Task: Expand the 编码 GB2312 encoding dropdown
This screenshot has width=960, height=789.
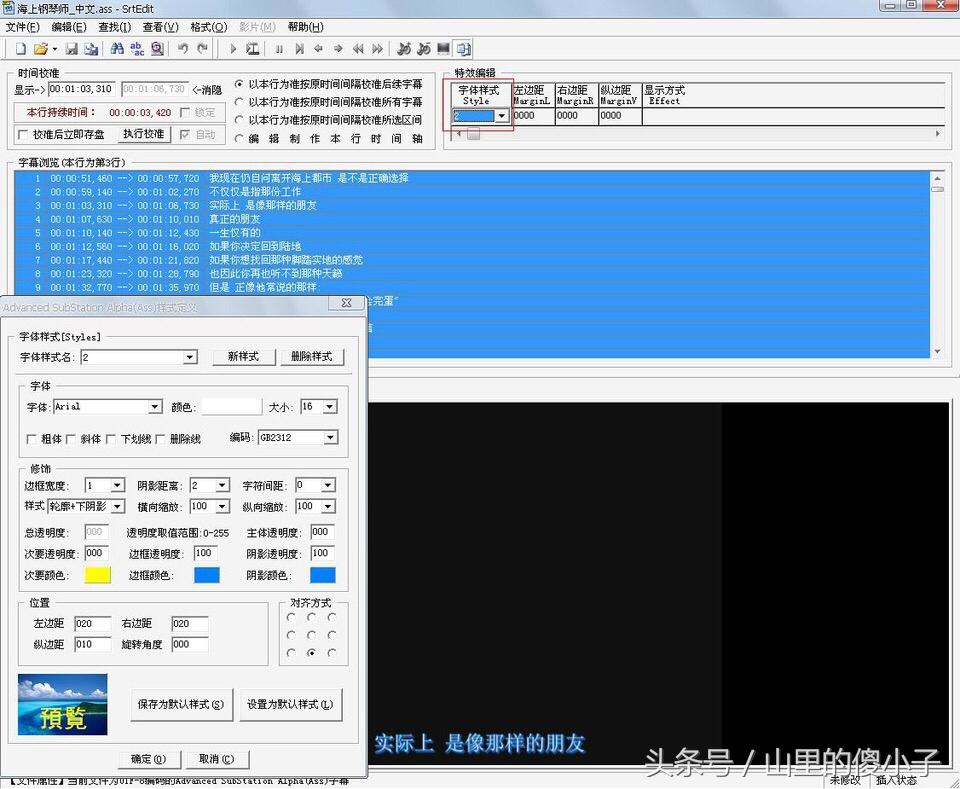Action: tap(330, 438)
